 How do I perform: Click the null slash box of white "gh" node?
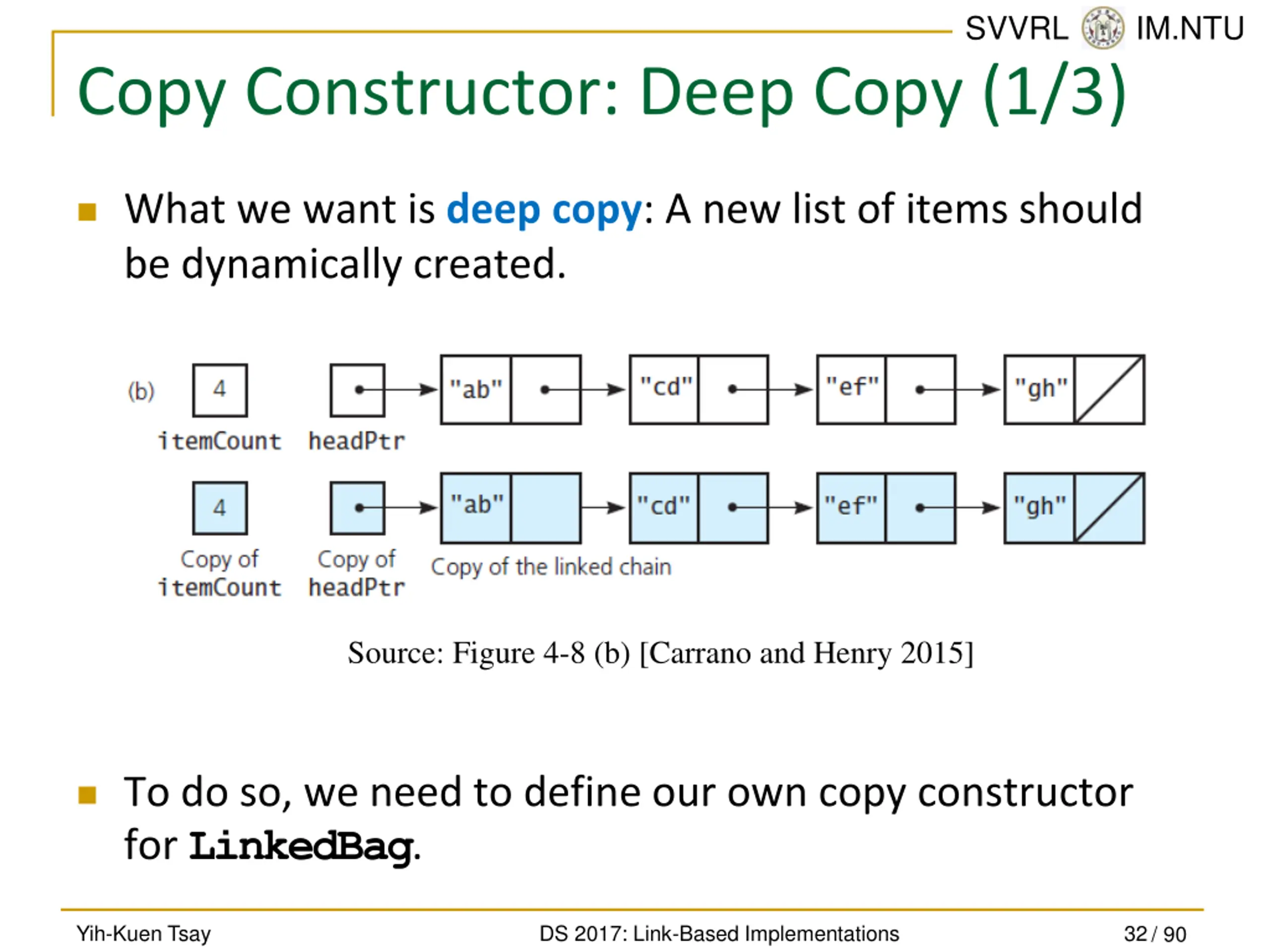coord(1109,390)
